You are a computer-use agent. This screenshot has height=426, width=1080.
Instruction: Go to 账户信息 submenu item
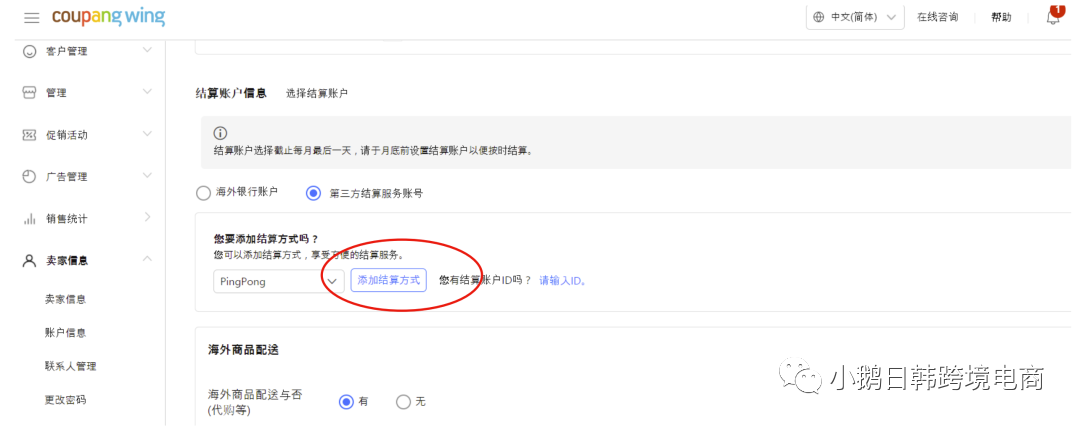coord(65,333)
